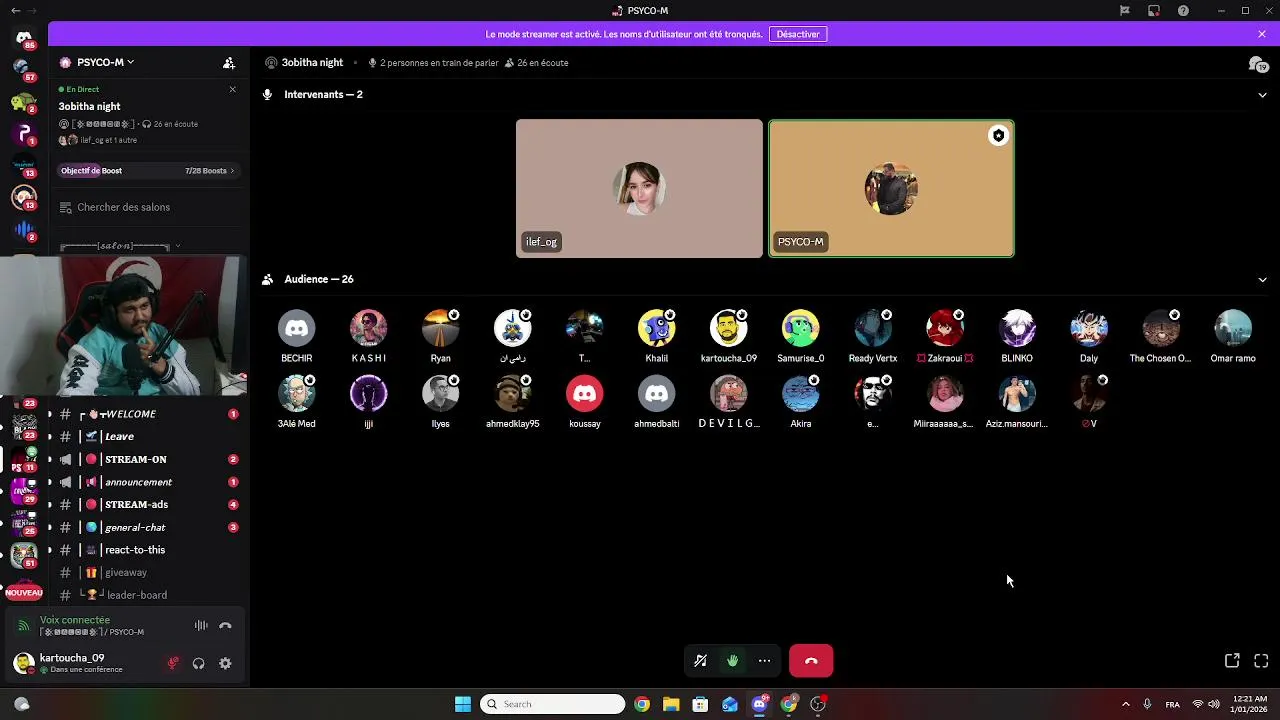Open the stage chat icon top right
This screenshot has width=1280, height=720.
(x=1258, y=64)
